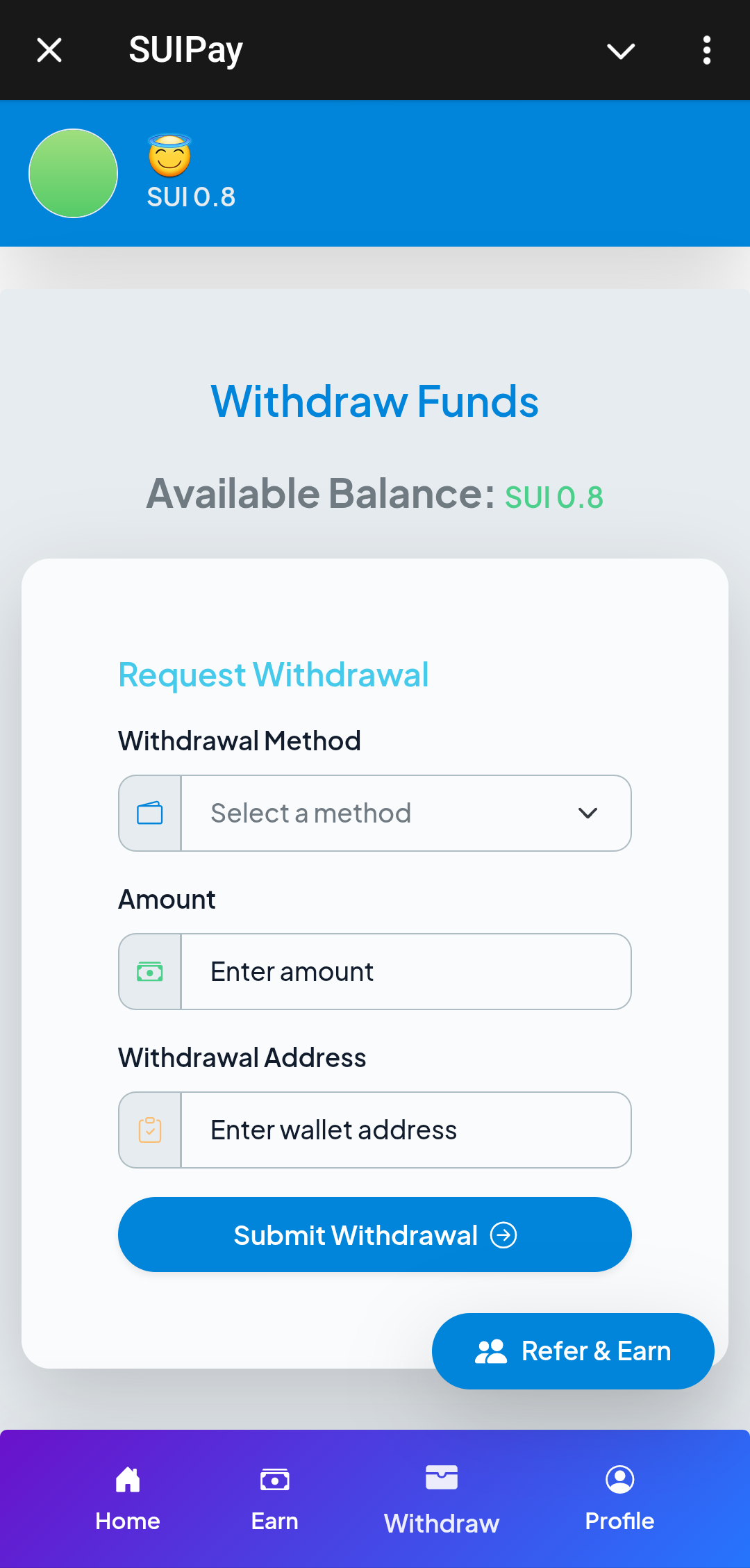Click the withdrawal method dropdown arrow
The height and width of the screenshot is (1568, 750).
[x=587, y=813]
